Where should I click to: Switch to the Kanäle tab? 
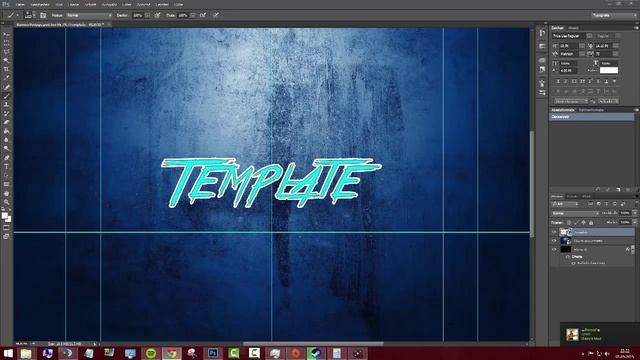point(572,196)
